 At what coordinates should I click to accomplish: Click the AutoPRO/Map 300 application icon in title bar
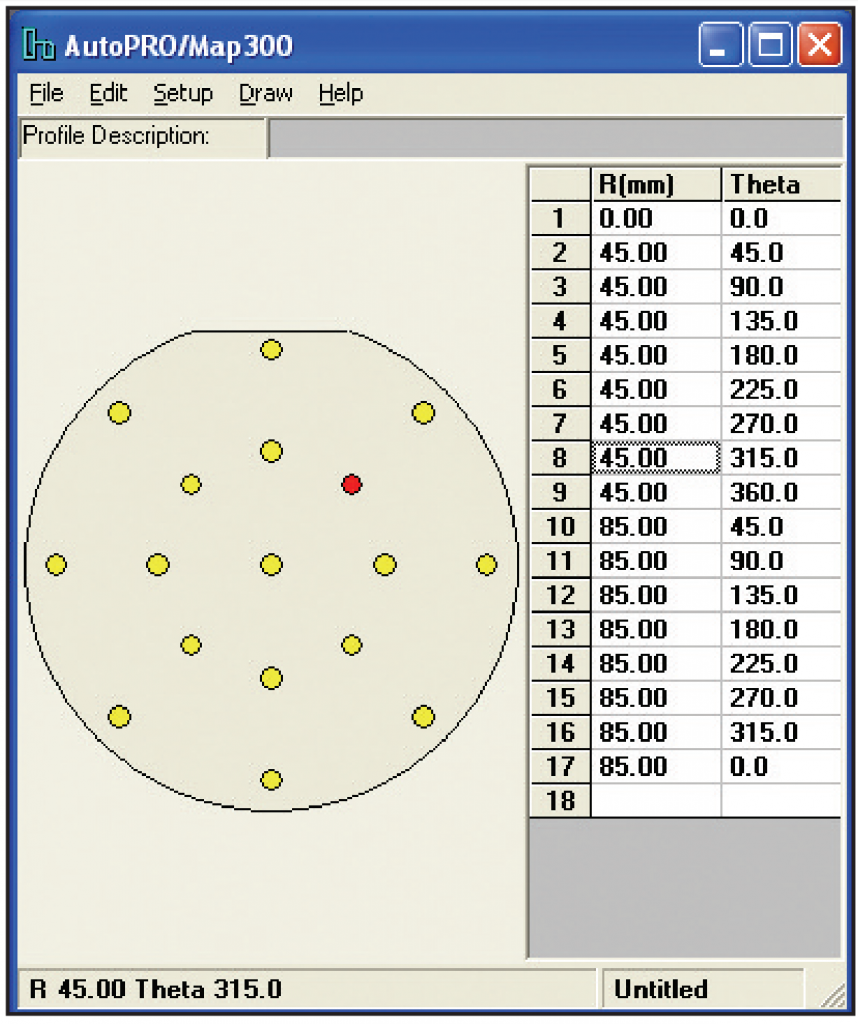(x=38, y=44)
